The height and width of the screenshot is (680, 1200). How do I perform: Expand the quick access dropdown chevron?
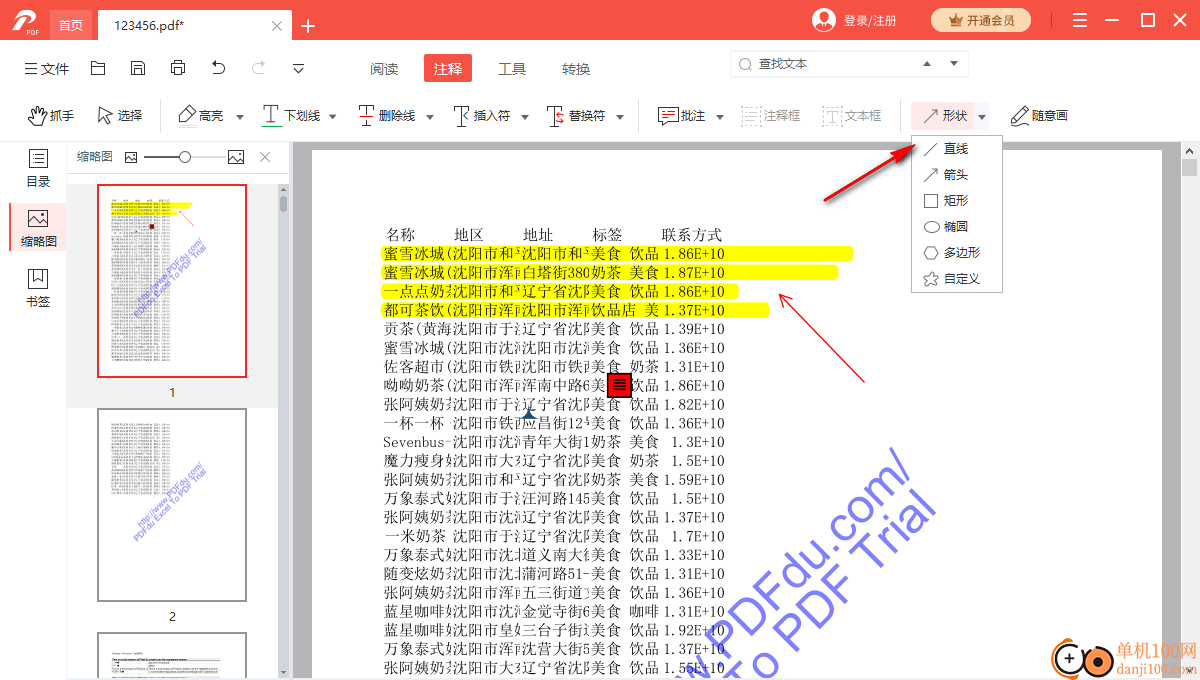pyautogui.click(x=298, y=68)
